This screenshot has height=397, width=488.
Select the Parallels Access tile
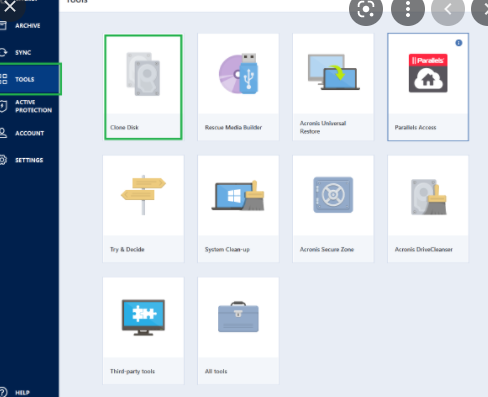click(x=428, y=87)
